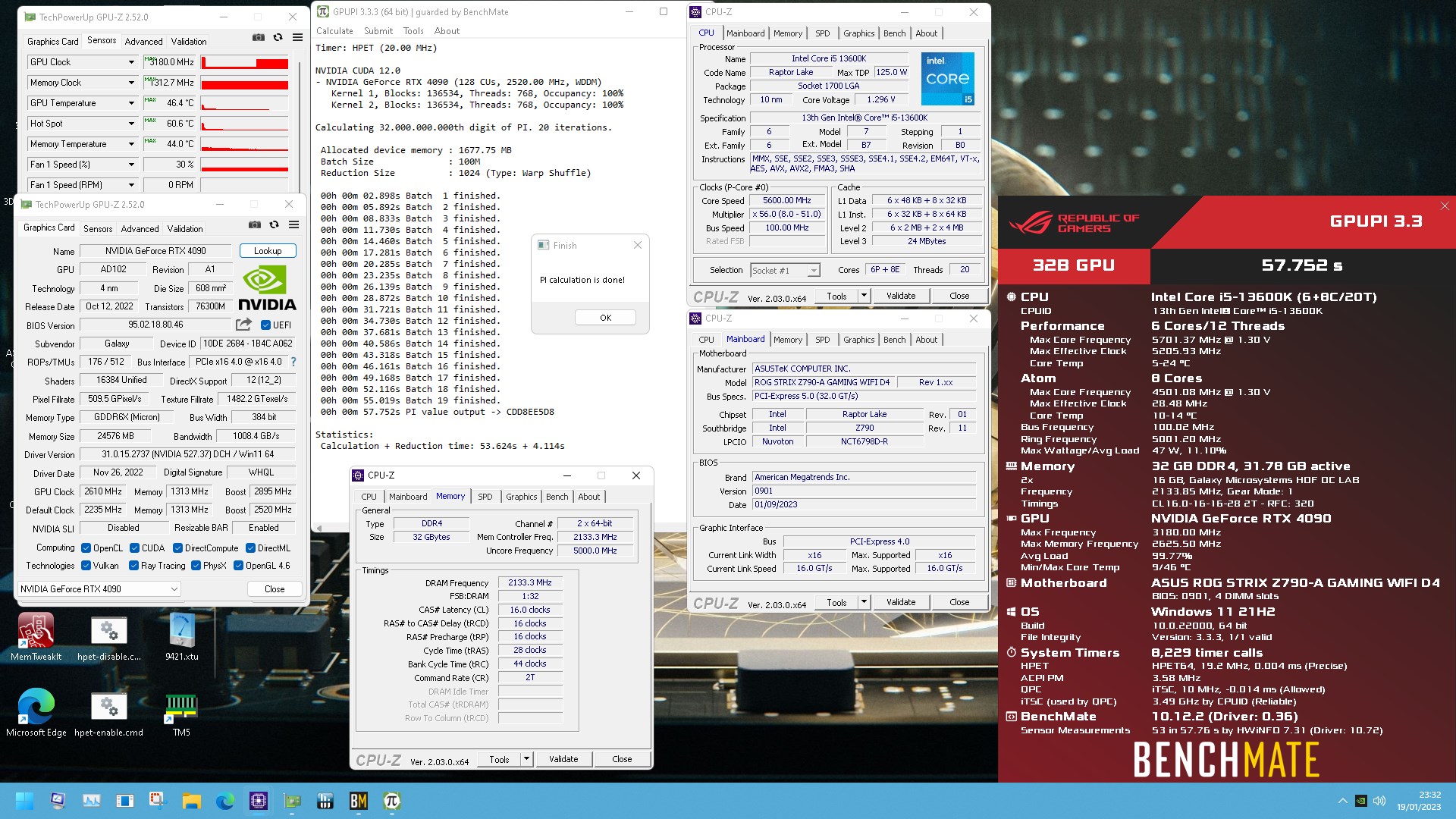Screen dimensions: 1456x819
Task: Switch to Bench tab in CPU-Z CPU window
Action: [895, 33]
